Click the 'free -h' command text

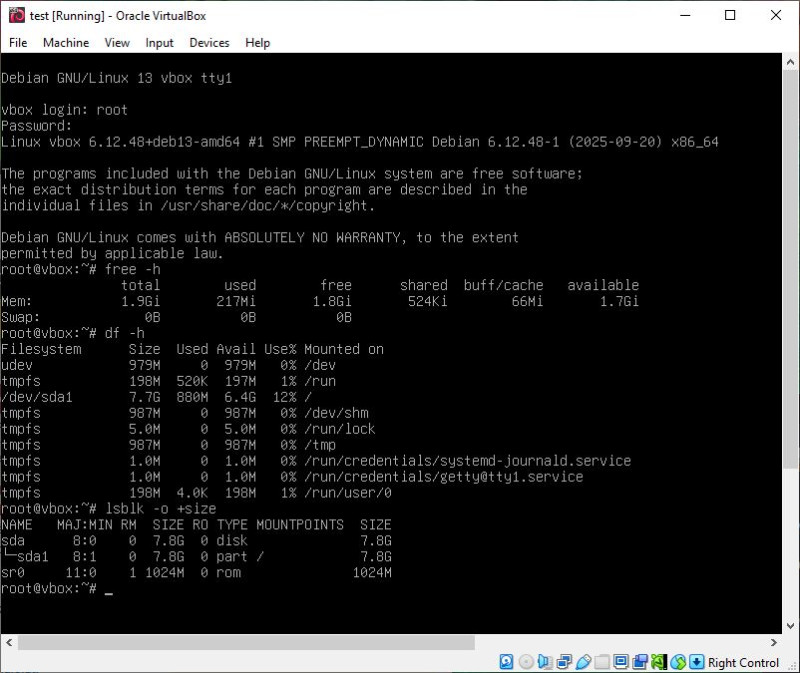(x=133, y=269)
